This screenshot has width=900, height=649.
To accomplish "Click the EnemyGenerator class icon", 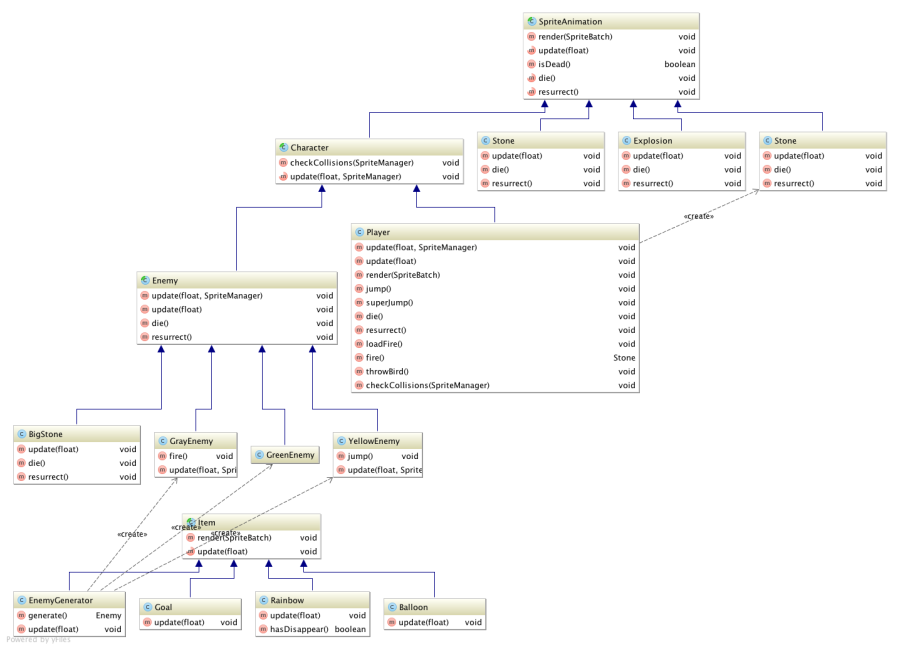I will pos(22,600).
